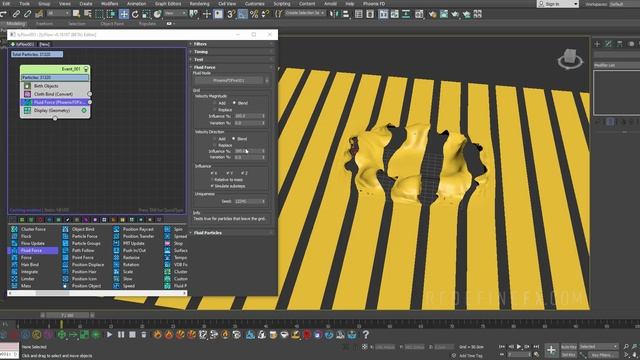Open the Phoenix FD menu
This screenshot has height=360, width=640.
374,4
